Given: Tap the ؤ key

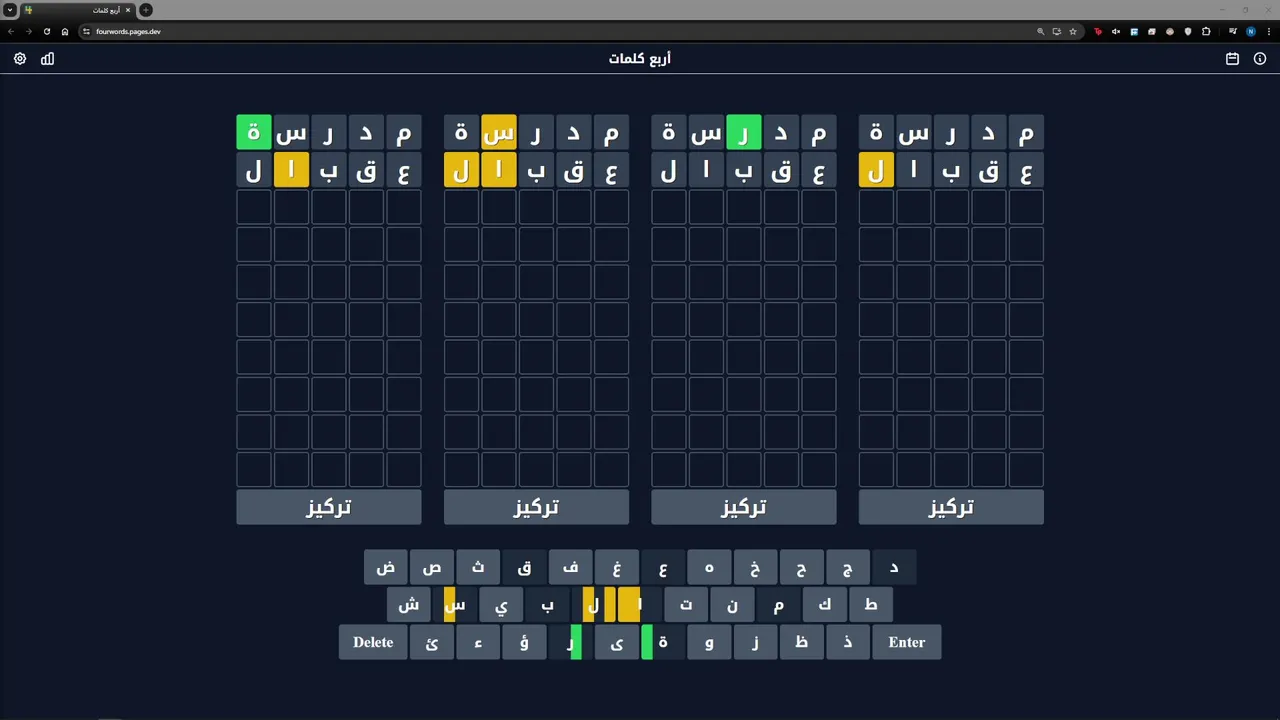Looking at the screenshot, I should point(524,642).
